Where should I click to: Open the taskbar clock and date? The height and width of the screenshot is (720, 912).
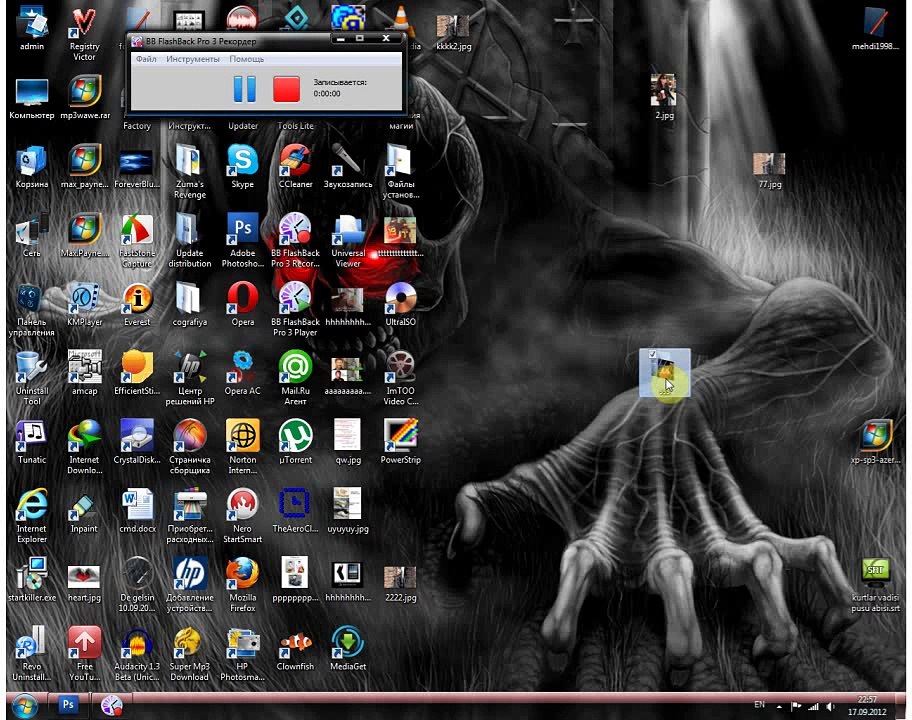[867, 705]
